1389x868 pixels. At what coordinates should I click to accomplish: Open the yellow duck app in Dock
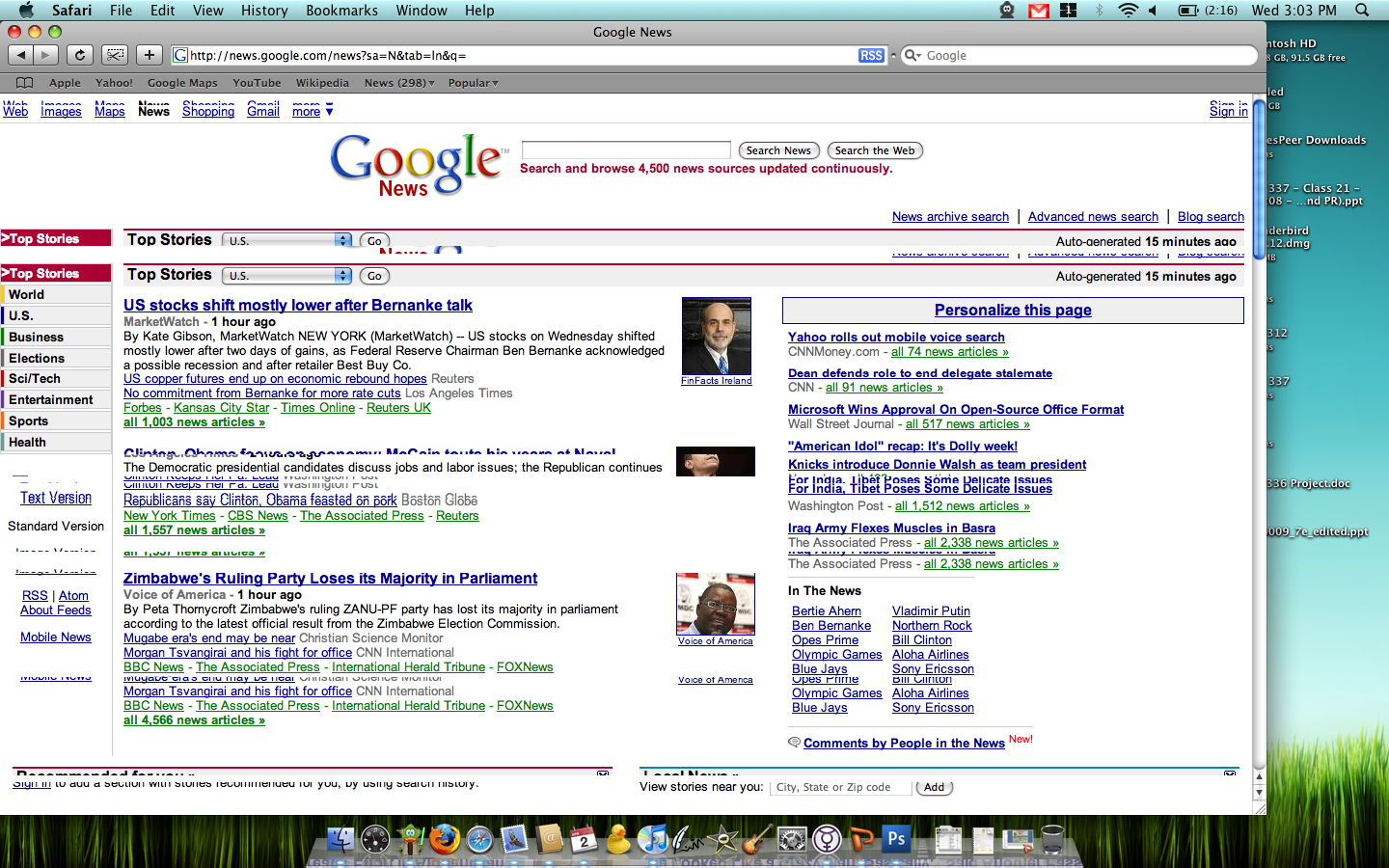[618, 840]
